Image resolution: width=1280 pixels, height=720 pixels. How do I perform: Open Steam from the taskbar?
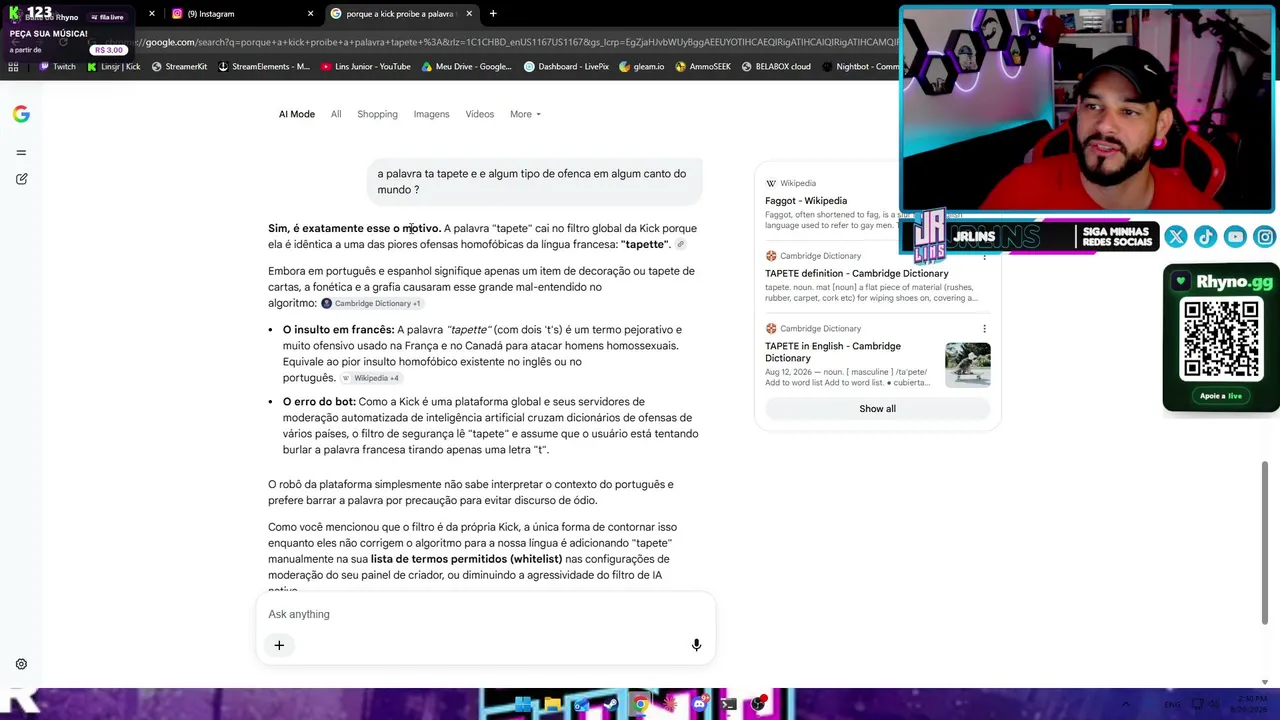click(611, 704)
